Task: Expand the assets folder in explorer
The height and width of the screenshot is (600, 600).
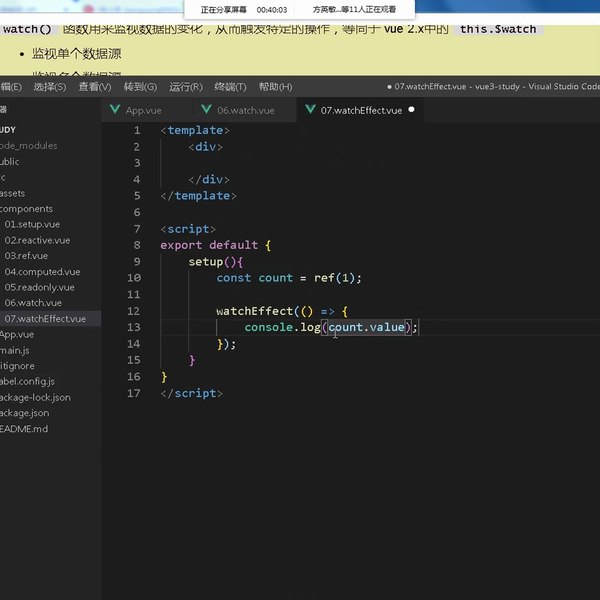Action: 12,193
